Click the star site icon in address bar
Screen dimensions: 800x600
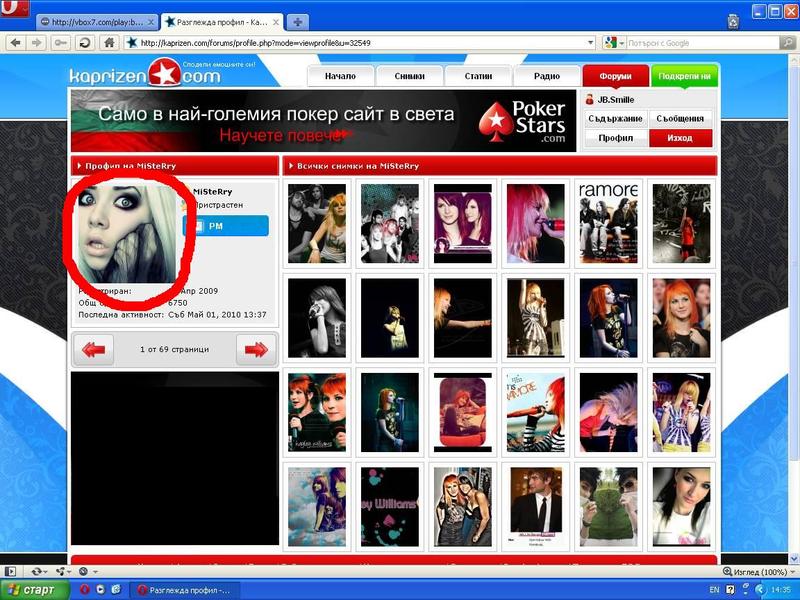click(132, 43)
